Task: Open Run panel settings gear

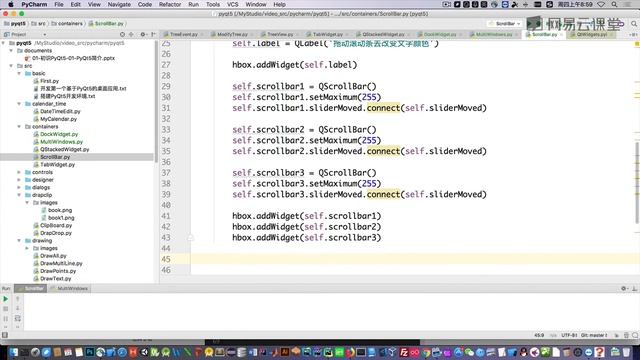Action: click(x=624, y=289)
